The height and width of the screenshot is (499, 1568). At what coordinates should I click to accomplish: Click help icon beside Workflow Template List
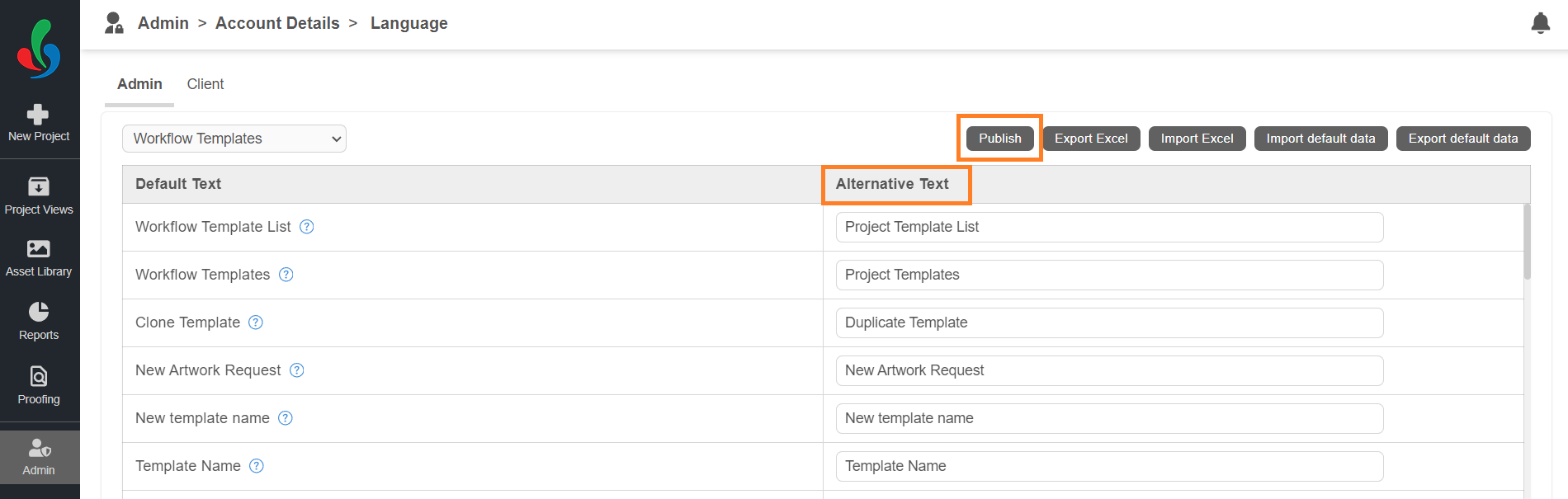pos(307,227)
